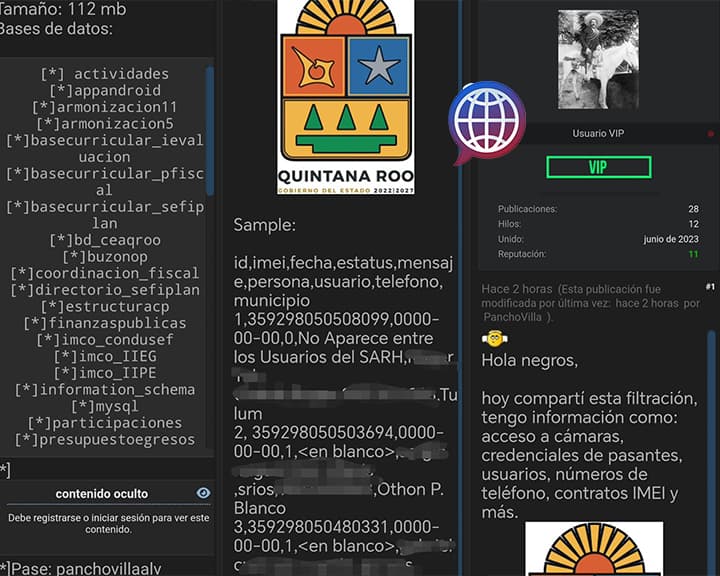Select the participaciones entry

coord(105,422)
